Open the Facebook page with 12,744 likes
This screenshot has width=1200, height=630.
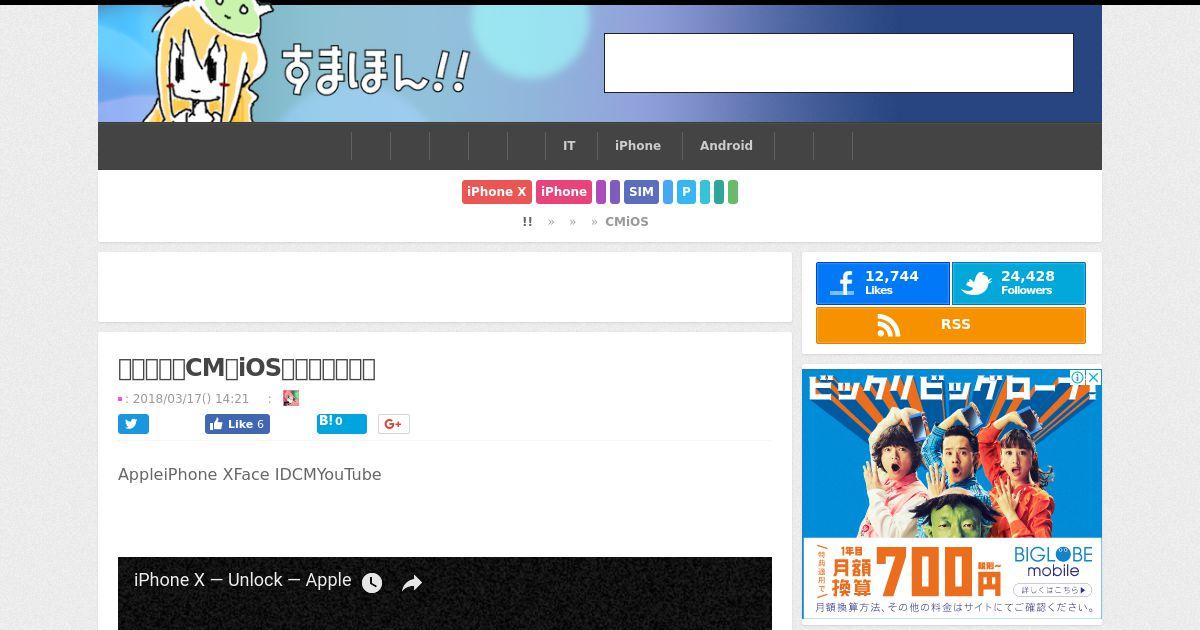click(x=883, y=283)
